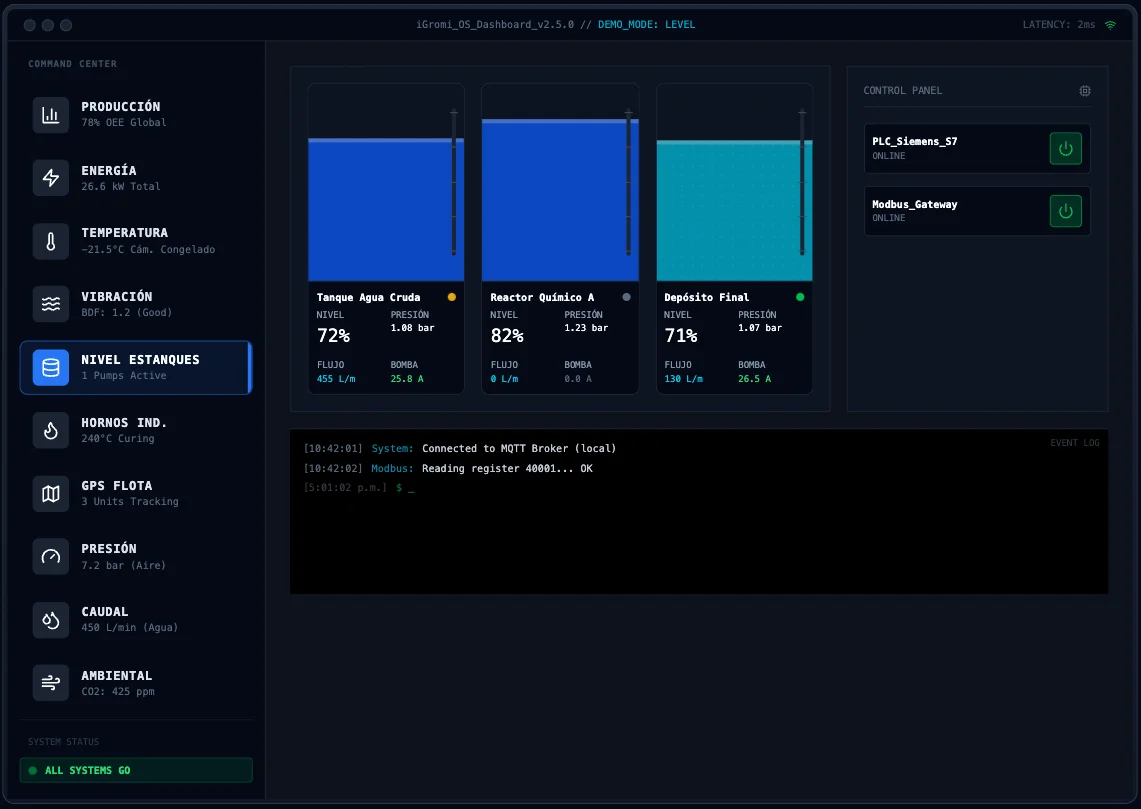Click the Vibración waves icon

coord(51,304)
